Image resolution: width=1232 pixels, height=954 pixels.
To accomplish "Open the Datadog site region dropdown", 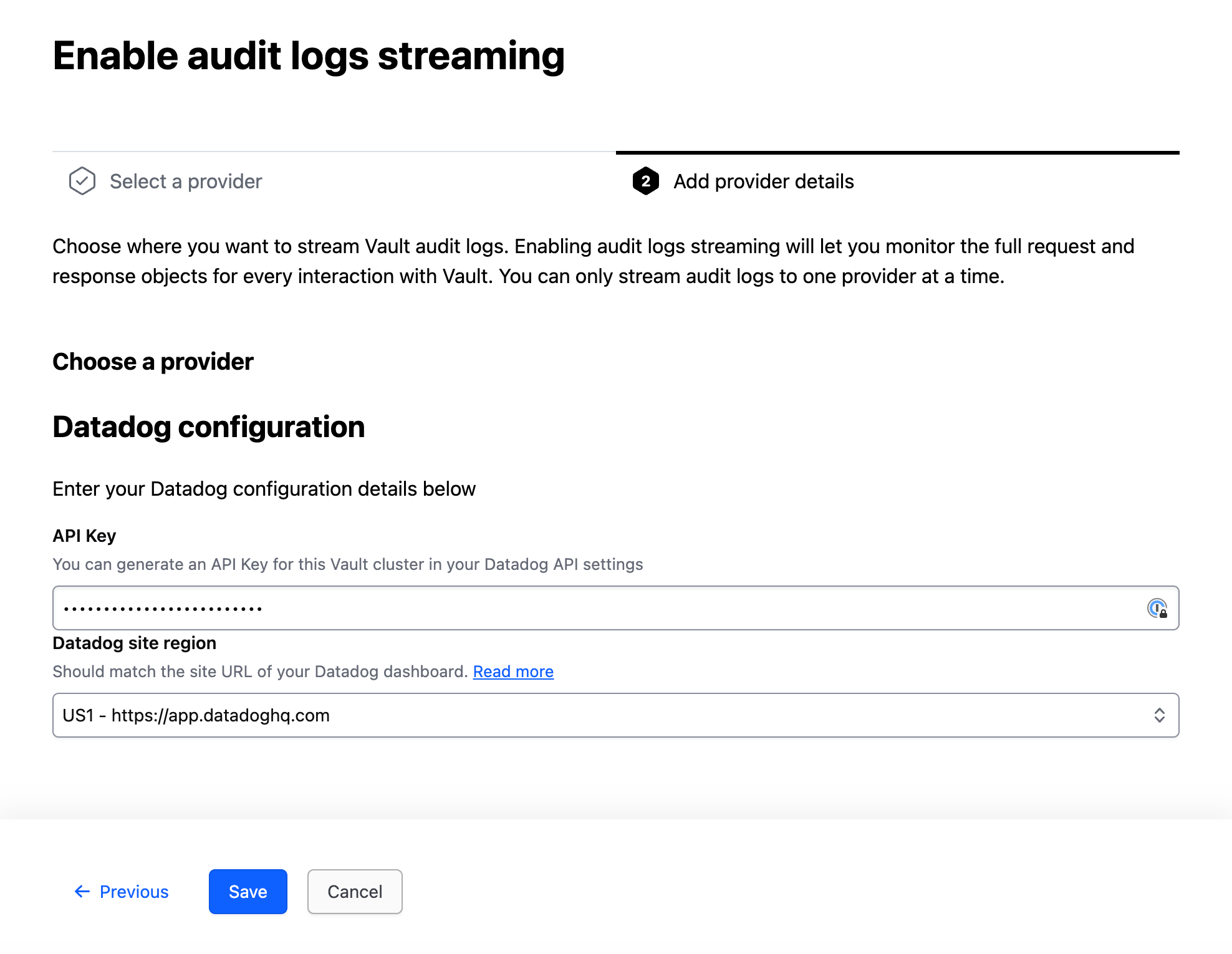I will [x=615, y=715].
